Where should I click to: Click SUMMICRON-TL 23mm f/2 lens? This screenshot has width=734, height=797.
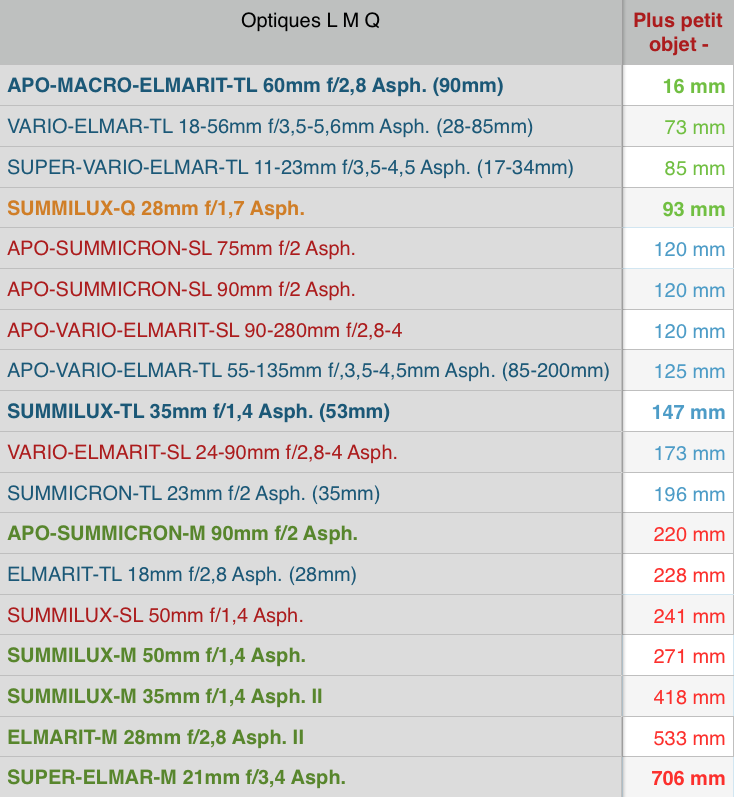(x=193, y=493)
